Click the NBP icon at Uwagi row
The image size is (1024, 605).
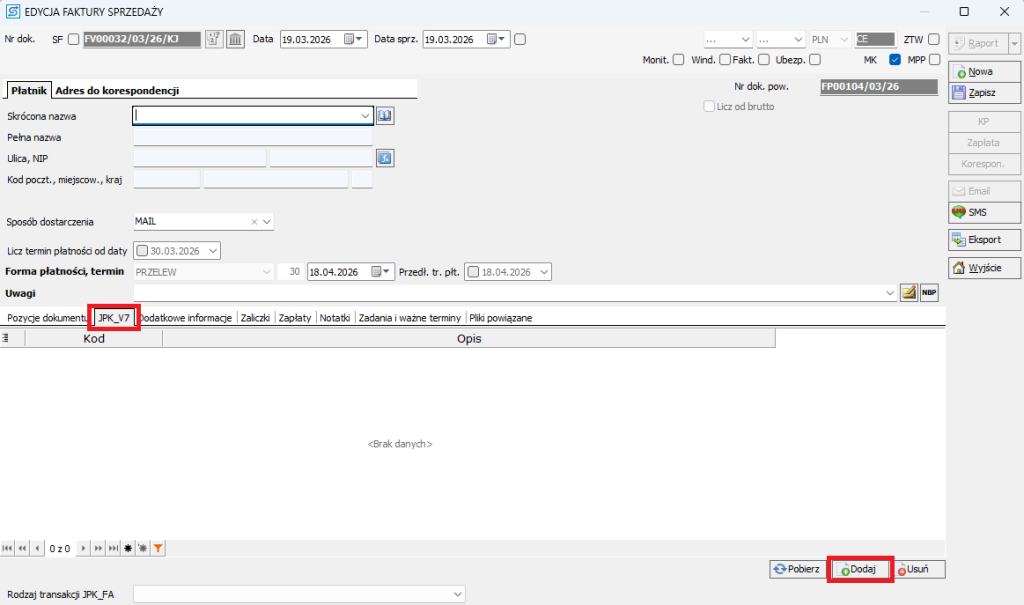[x=929, y=292]
